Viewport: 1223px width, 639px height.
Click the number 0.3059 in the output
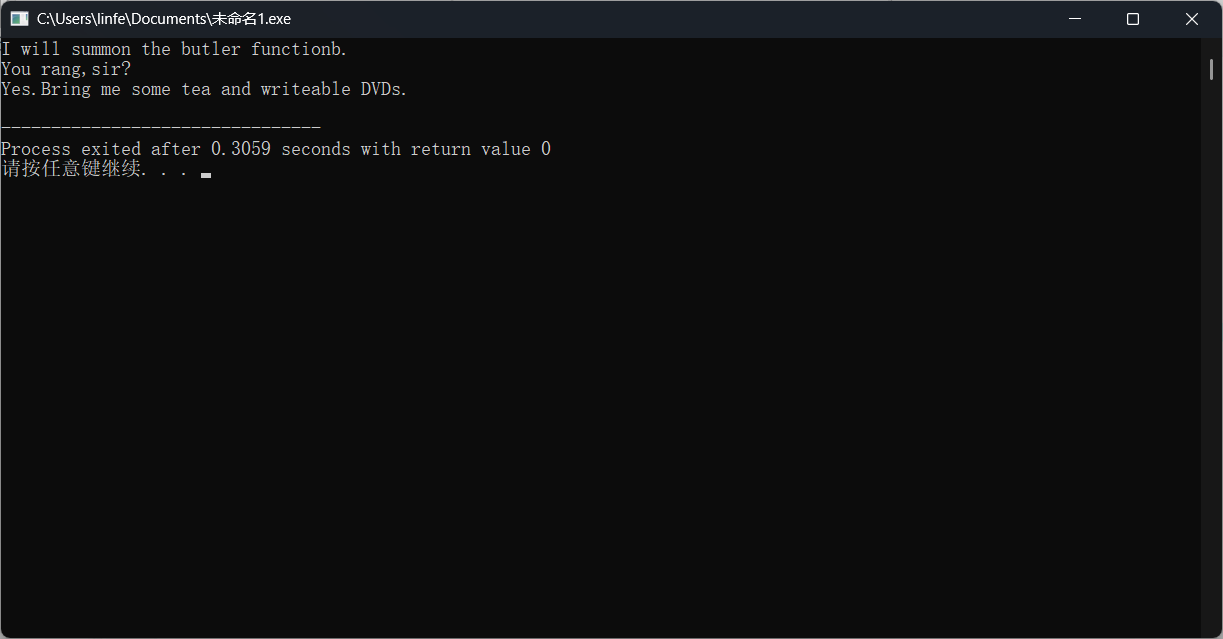241,149
